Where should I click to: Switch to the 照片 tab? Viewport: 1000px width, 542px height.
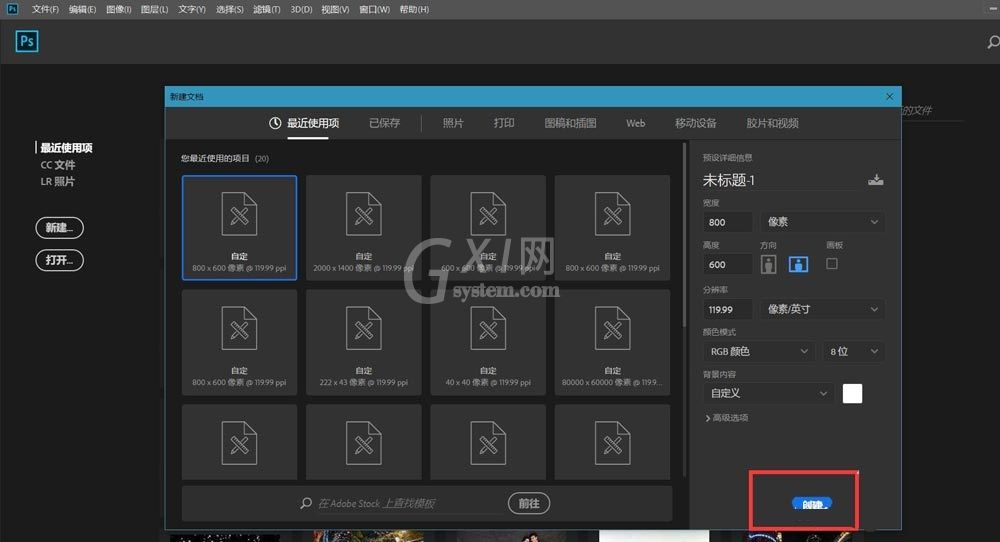453,123
